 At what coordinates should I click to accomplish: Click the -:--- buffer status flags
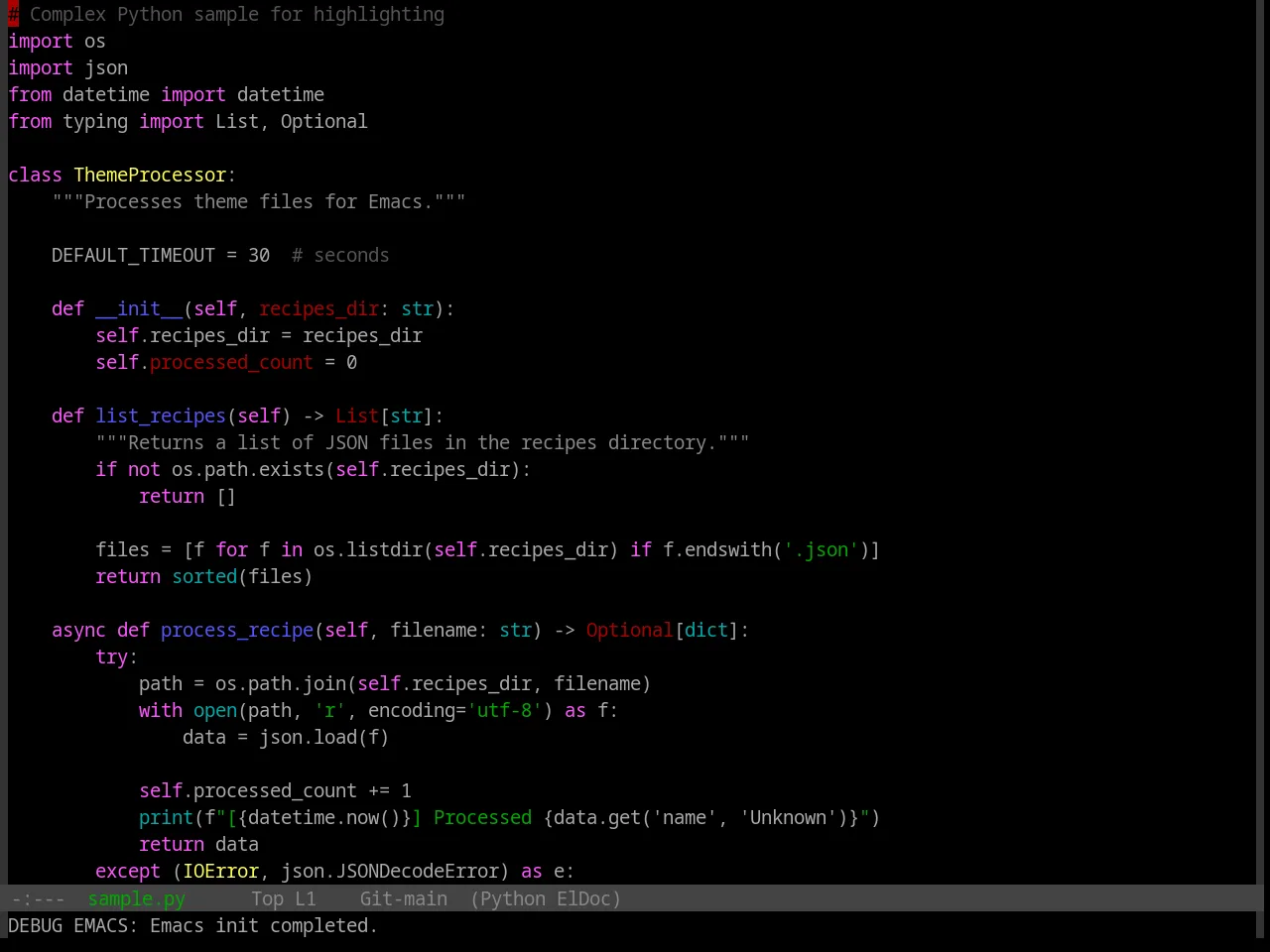click(39, 898)
